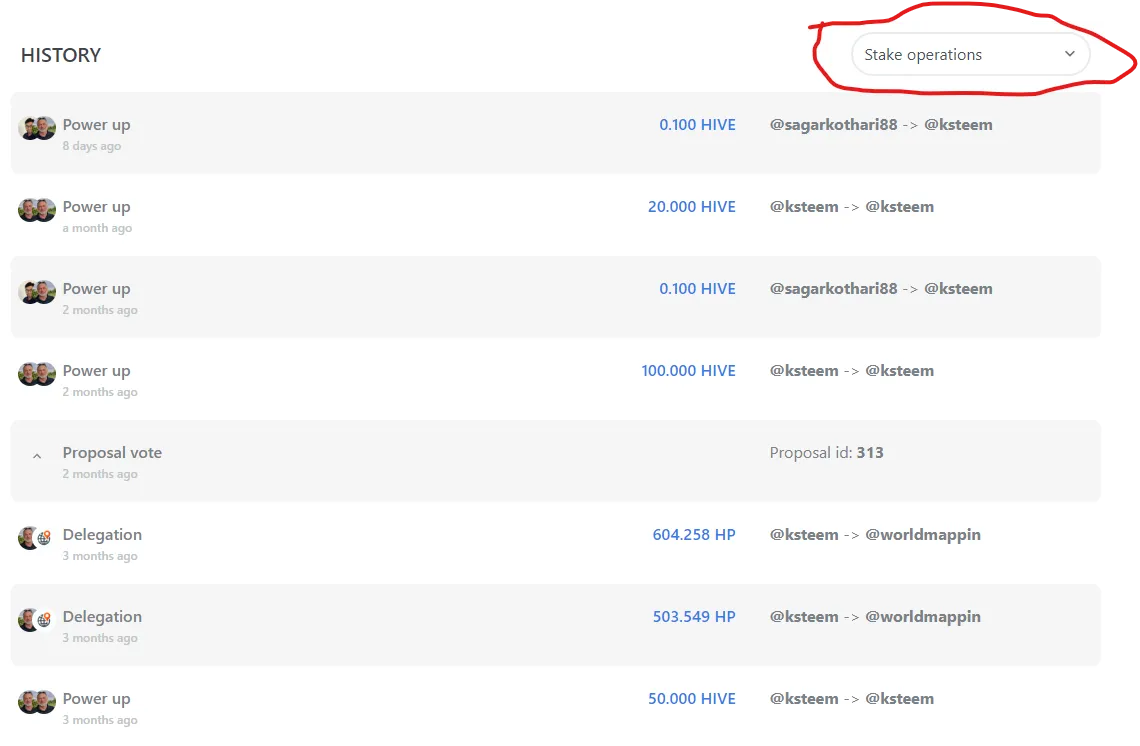Click the Proposal vote label
Screen dimensions: 1140x746
pos(112,453)
